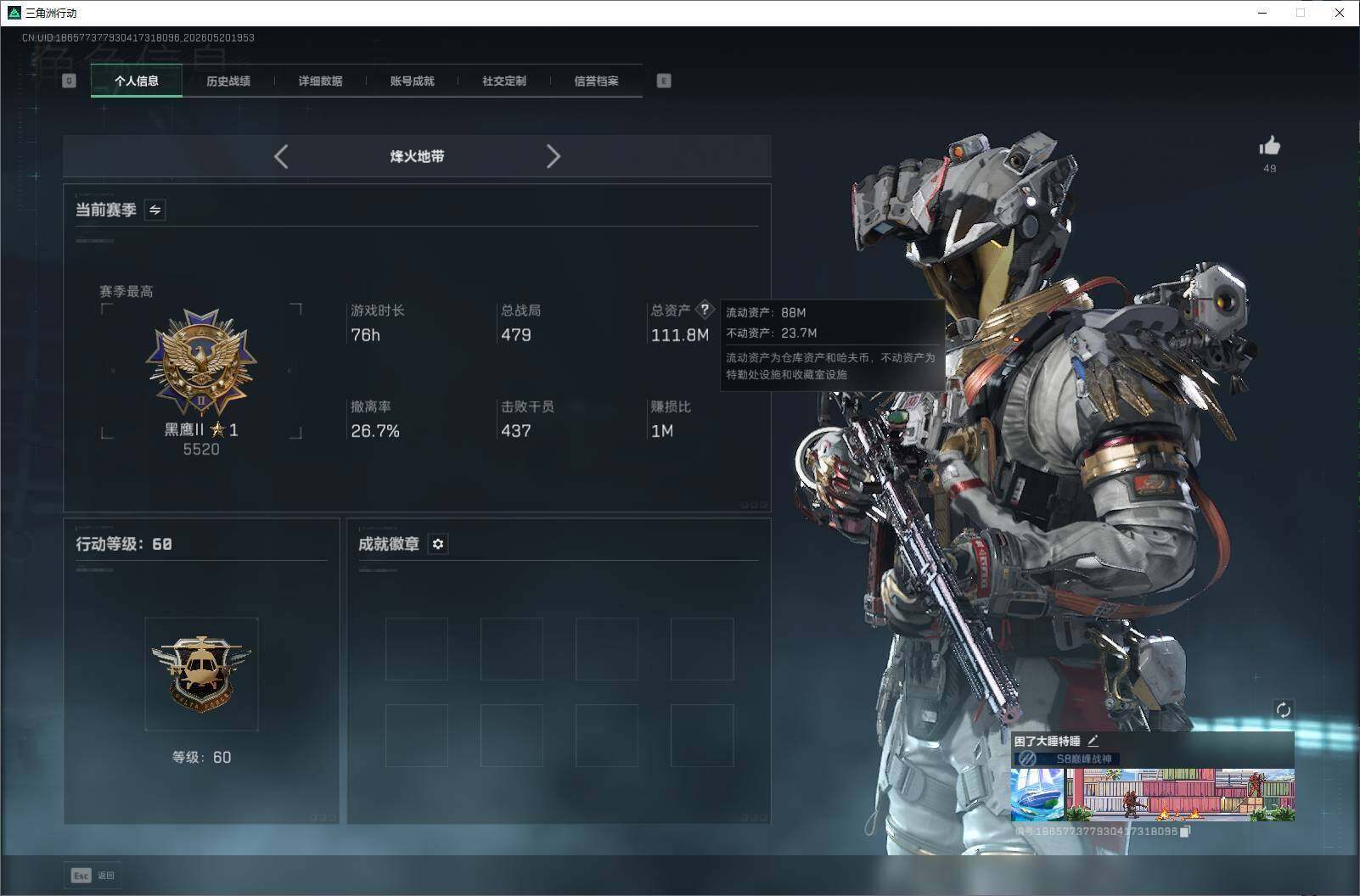Click the pixel-art container banner card
The height and width of the screenshot is (896, 1360).
point(1181,794)
